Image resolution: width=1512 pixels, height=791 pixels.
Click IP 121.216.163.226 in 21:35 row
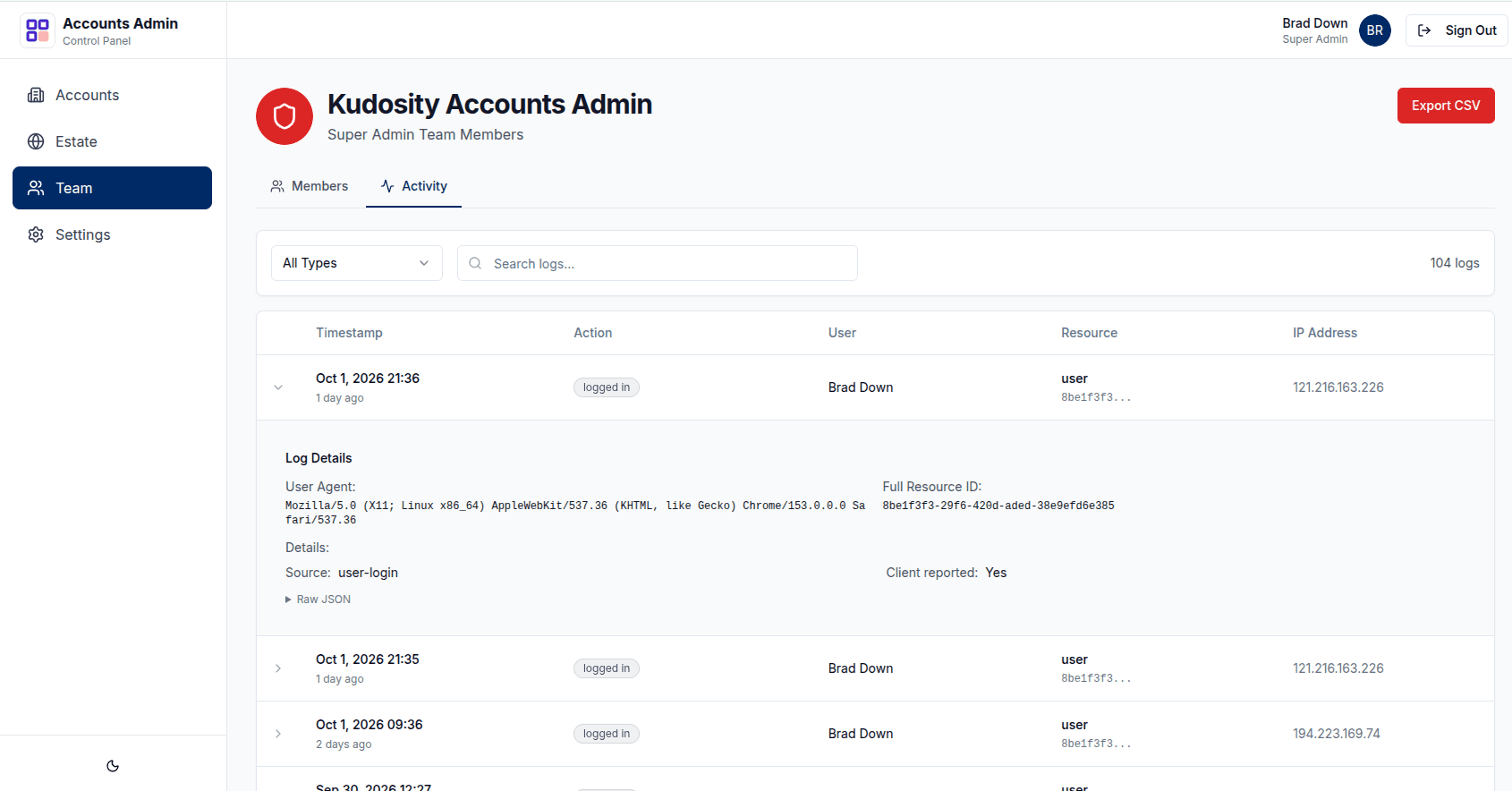(1338, 668)
